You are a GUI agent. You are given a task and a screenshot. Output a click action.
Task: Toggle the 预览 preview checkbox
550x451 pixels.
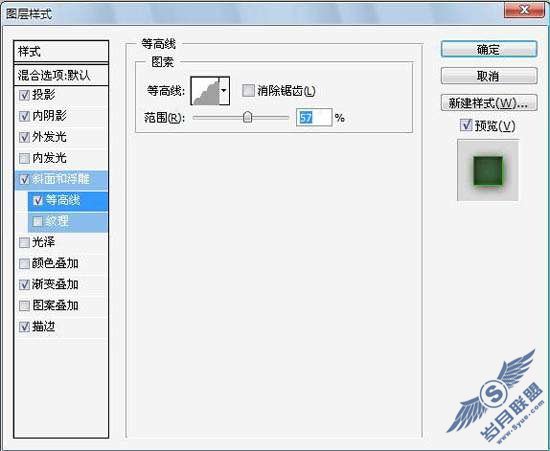coord(465,125)
